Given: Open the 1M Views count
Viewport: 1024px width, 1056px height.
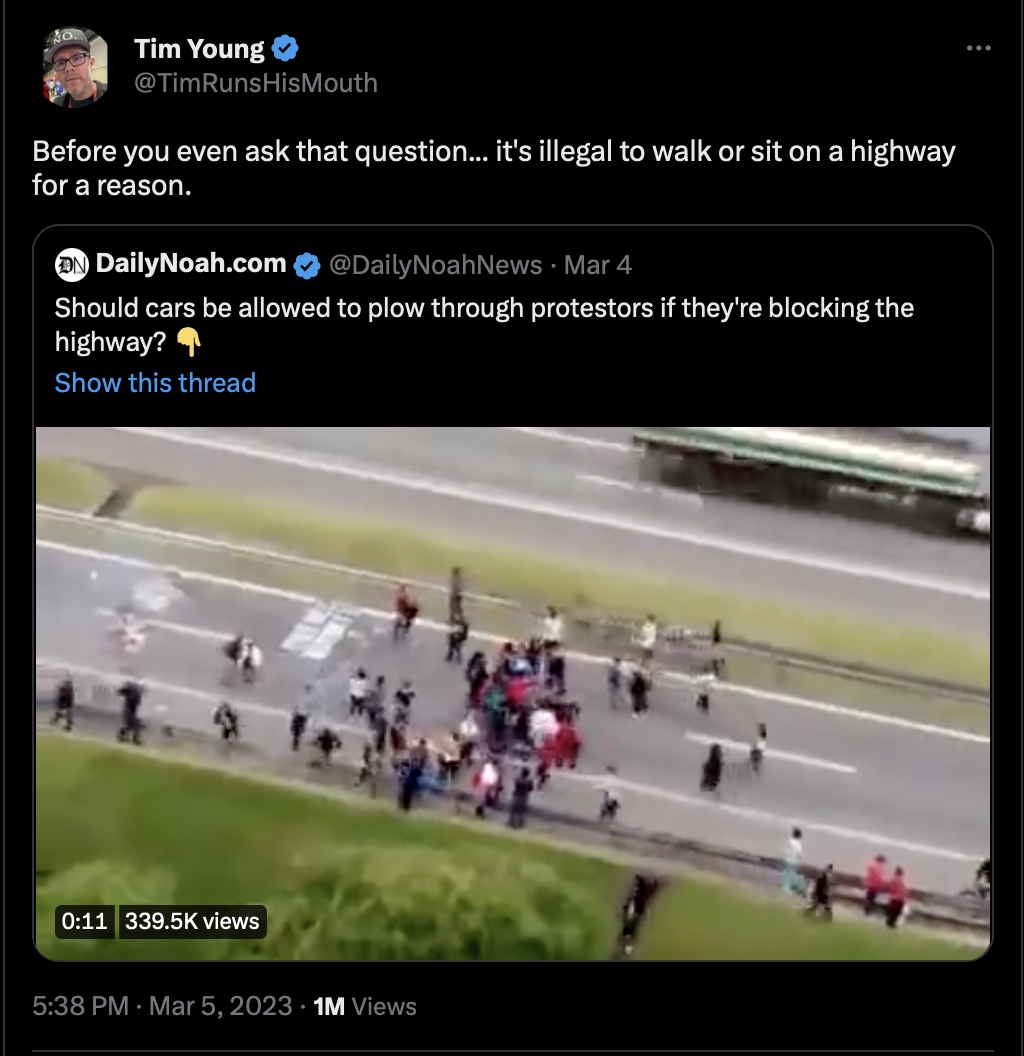Looking at the screenshot, I should click(365, 1006).
